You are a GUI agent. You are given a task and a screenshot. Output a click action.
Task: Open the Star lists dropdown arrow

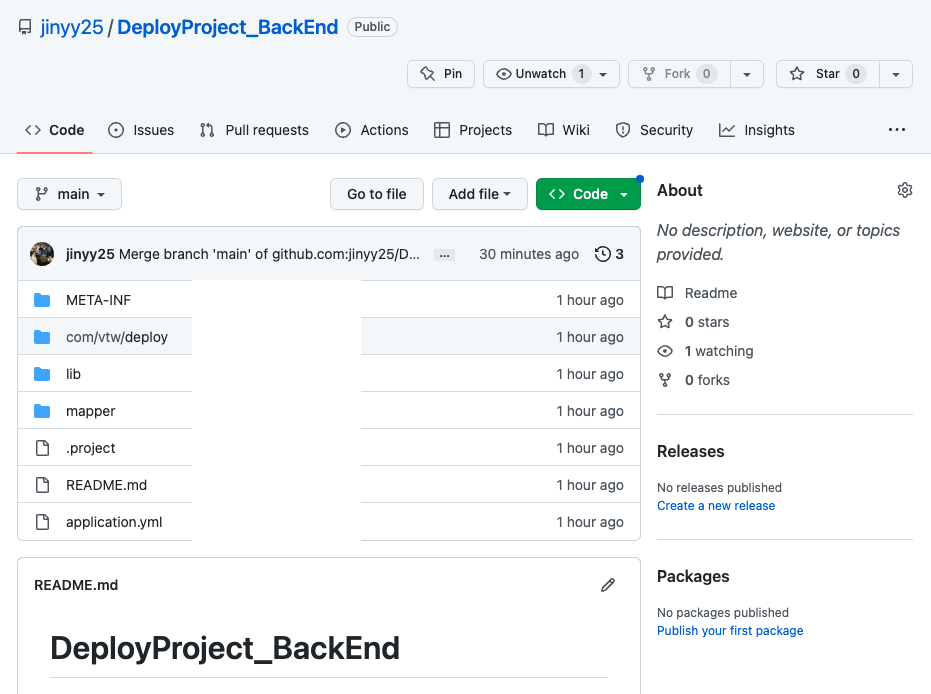[896, 74]
